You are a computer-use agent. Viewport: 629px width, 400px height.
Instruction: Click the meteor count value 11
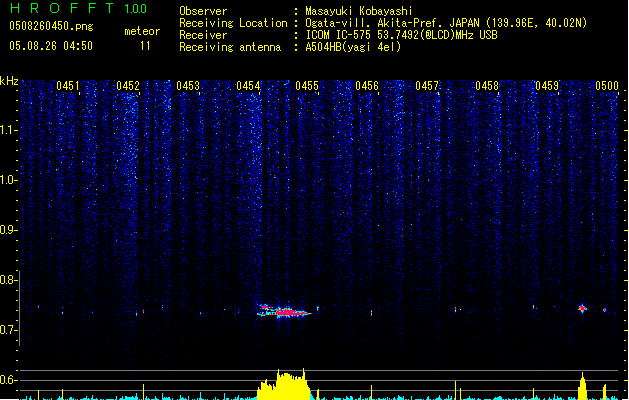(145, 46)
